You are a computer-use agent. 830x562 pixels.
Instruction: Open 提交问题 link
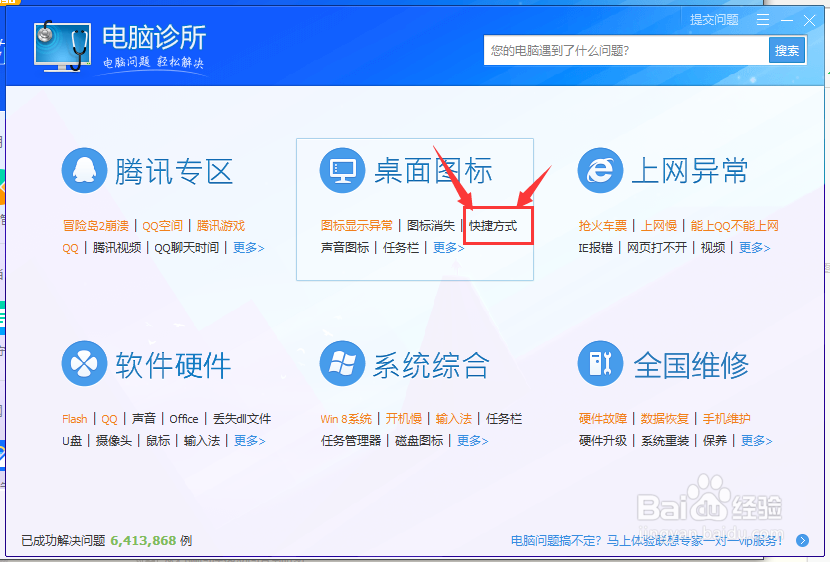tap(714, 20)
